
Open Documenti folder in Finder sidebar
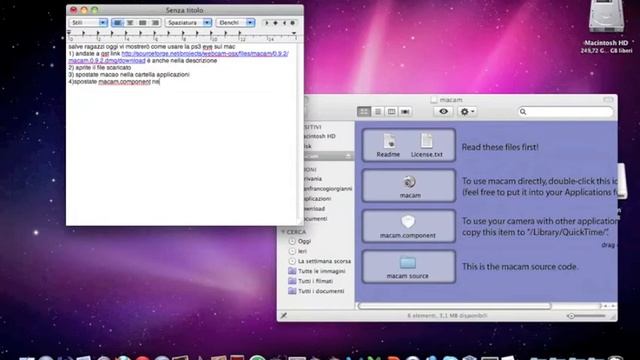tap(316, 219)
